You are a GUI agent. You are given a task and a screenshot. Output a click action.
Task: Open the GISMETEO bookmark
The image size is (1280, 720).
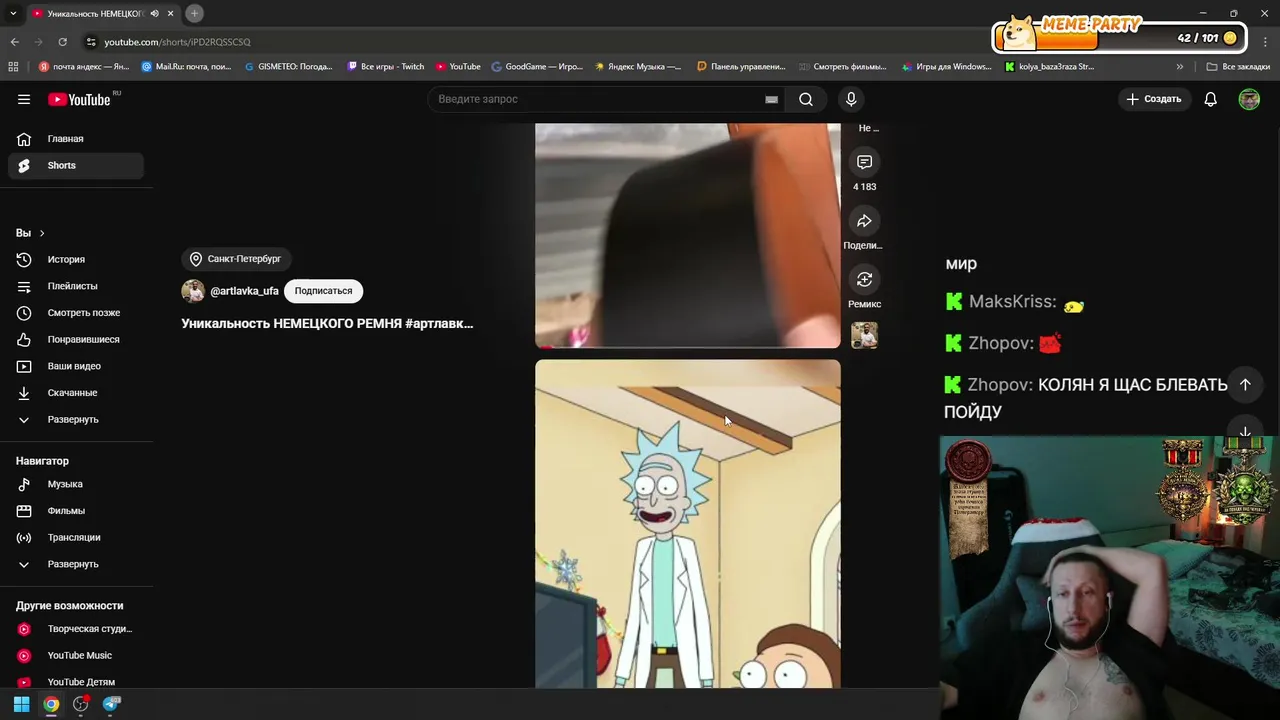[288, 67]
